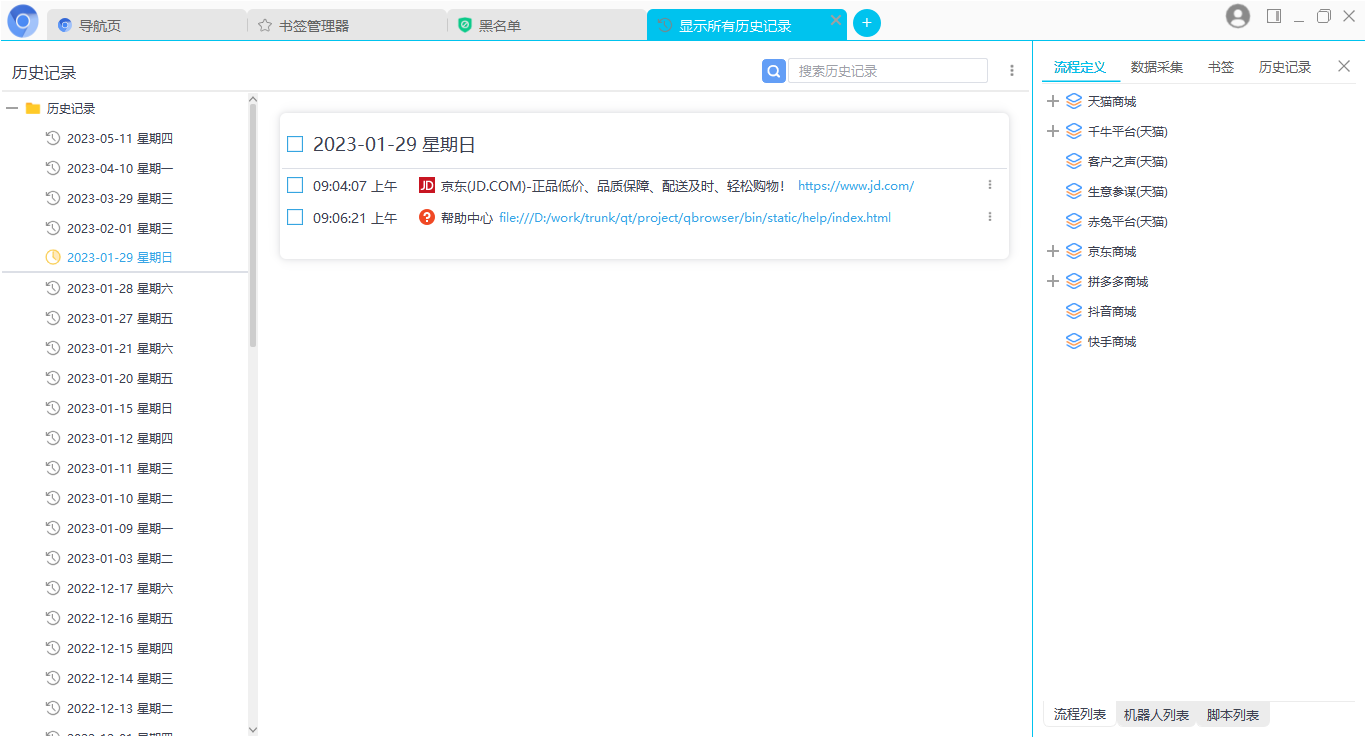The image size is (1366, 738).
Task: Check the 09:06:21 上午 entry checkbox
Action: pos(295,217)
